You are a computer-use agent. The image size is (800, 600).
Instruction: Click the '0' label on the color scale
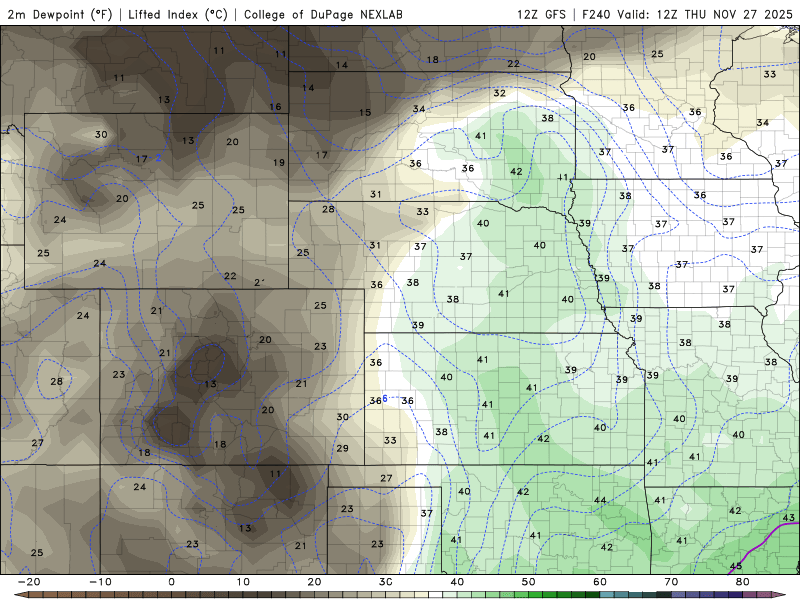point(171,582)
